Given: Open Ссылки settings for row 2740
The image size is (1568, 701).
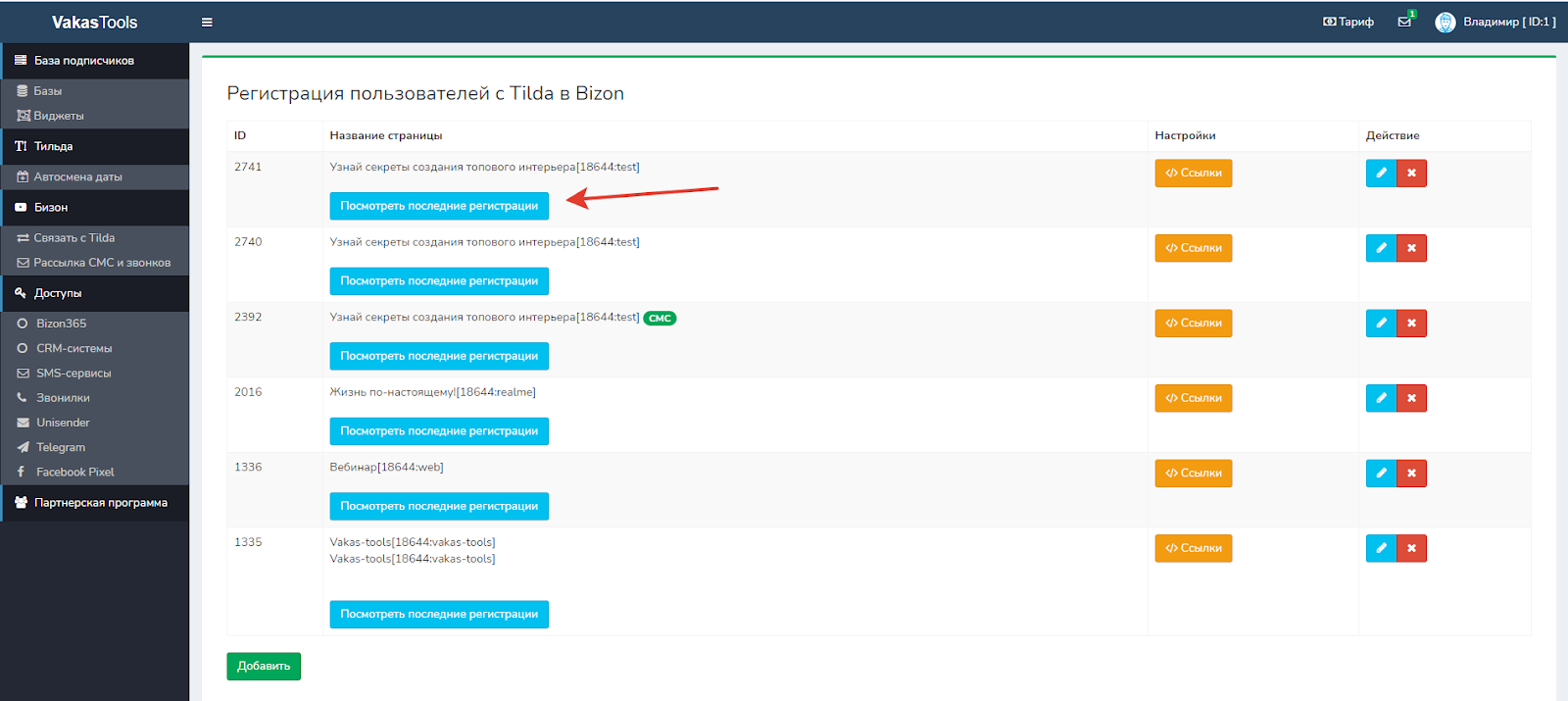Looking at the screenshot, I should [x=1193, y=248].
